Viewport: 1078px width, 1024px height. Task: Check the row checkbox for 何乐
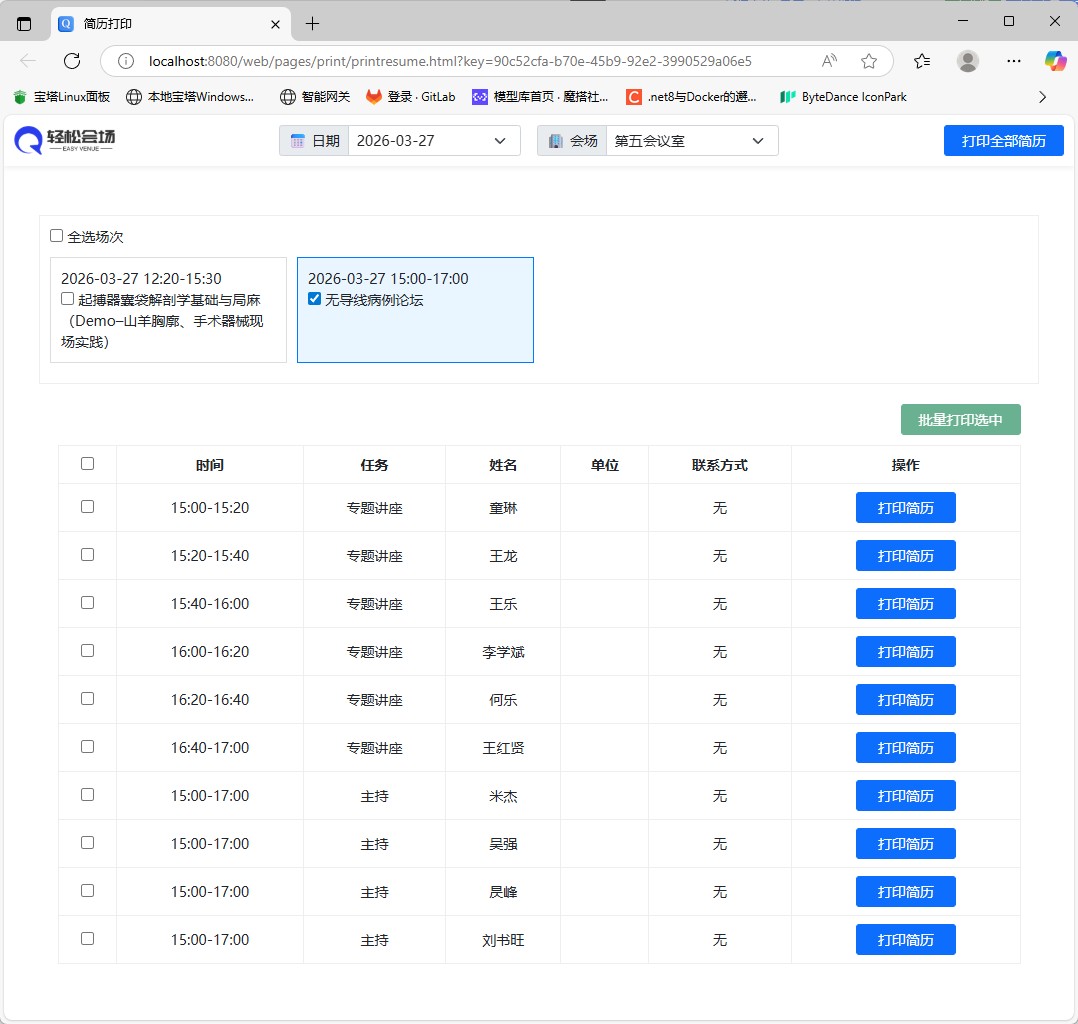(87, 699)
